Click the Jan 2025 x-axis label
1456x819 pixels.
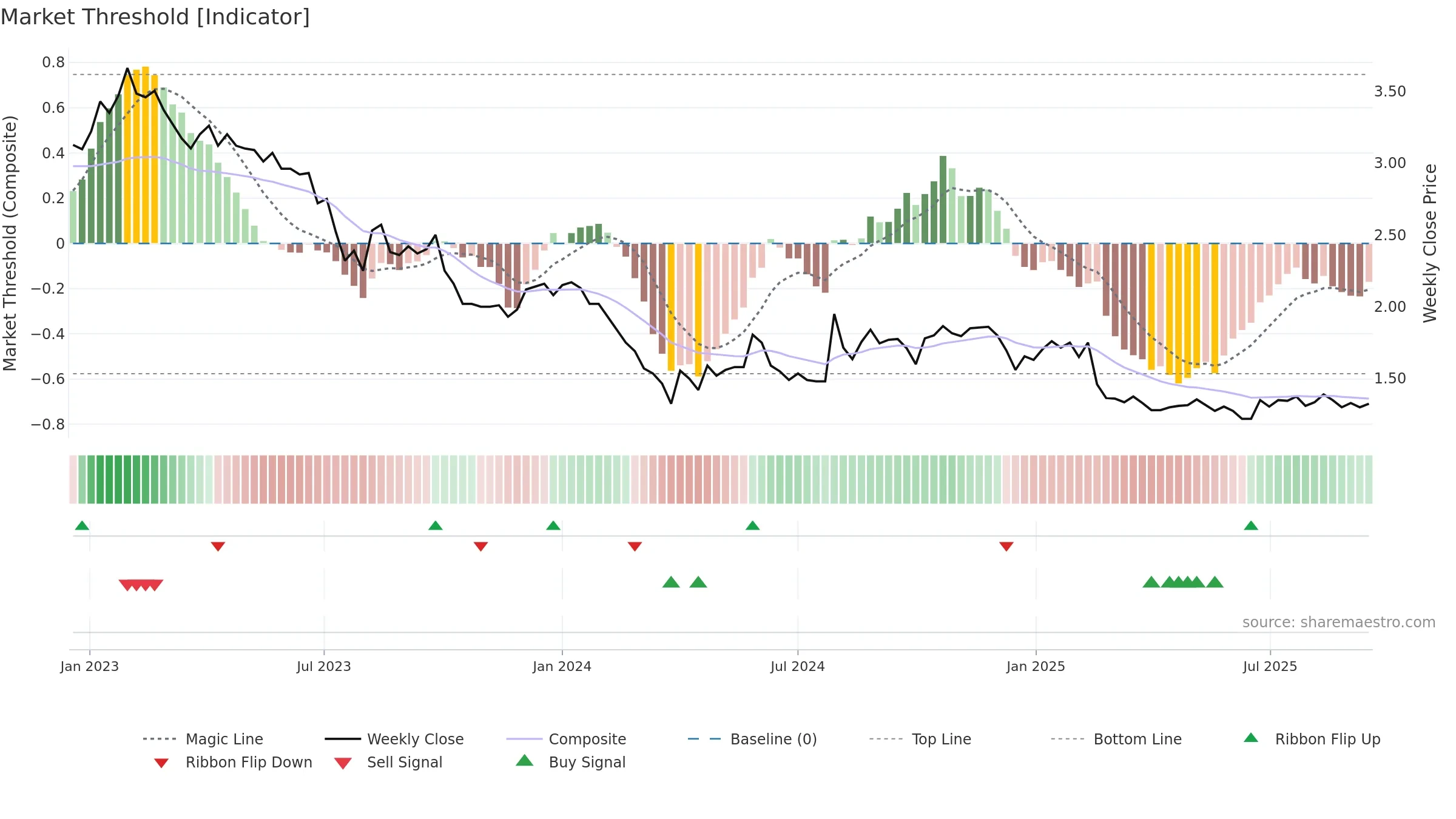coord(1036,666)
